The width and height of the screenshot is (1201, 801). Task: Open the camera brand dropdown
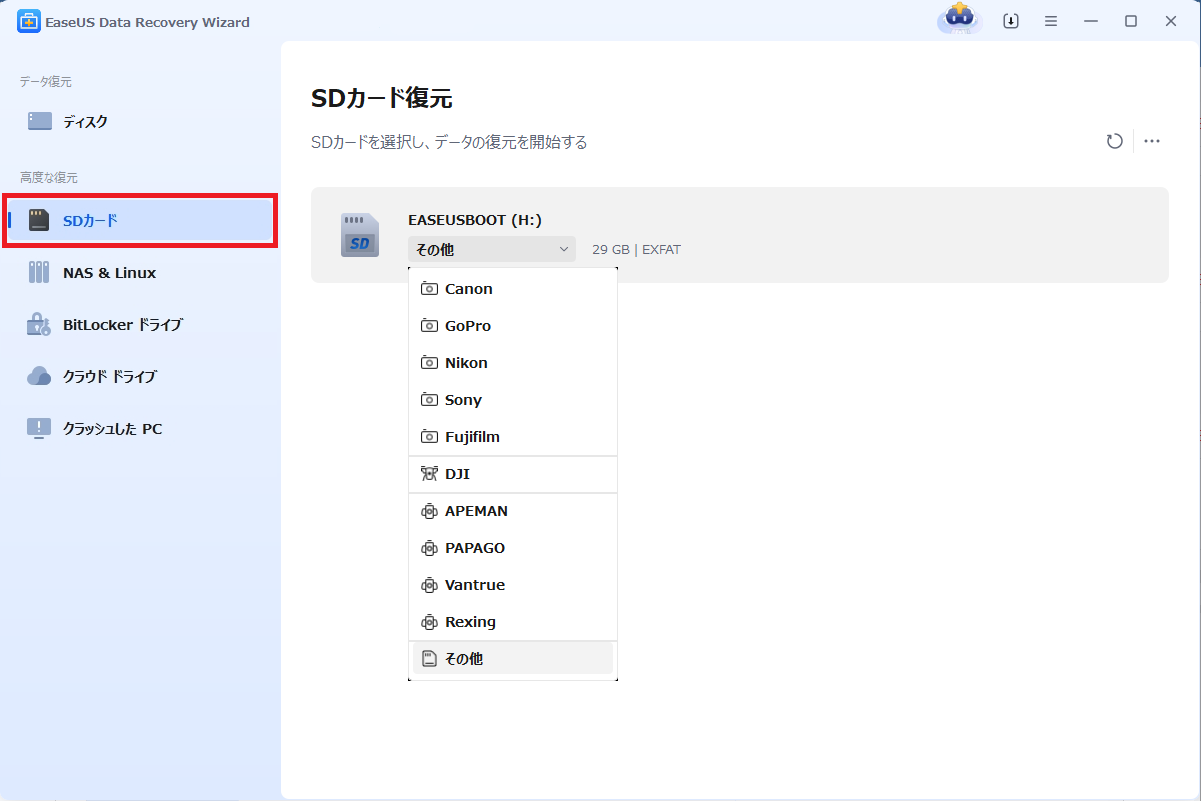(x=491, y=248)
